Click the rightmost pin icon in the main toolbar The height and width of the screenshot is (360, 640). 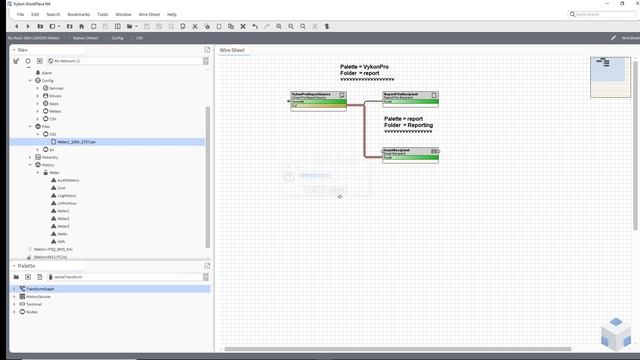(327, 26)
